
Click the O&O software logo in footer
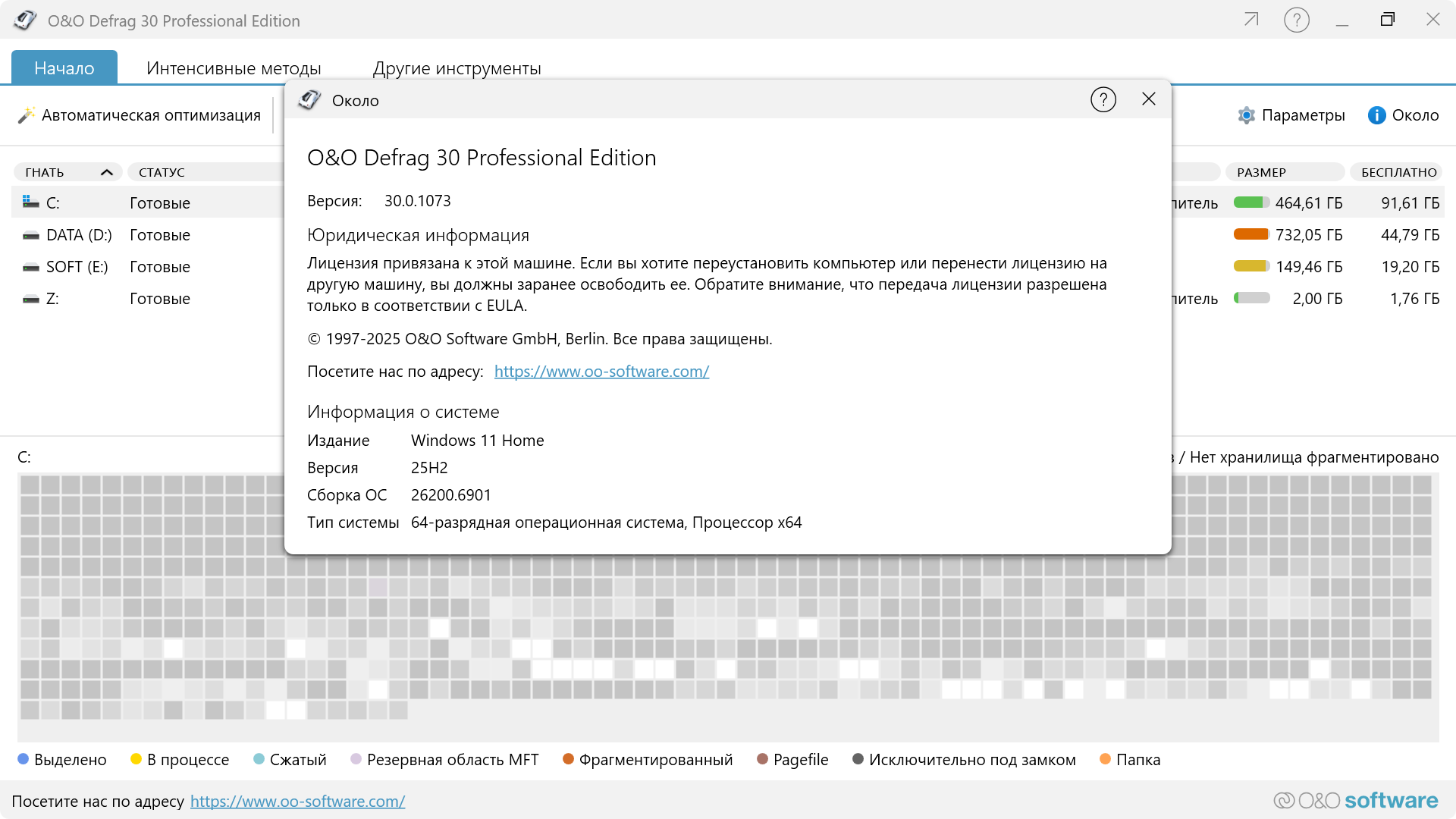pyautogui.click(x=1356, y=801)
